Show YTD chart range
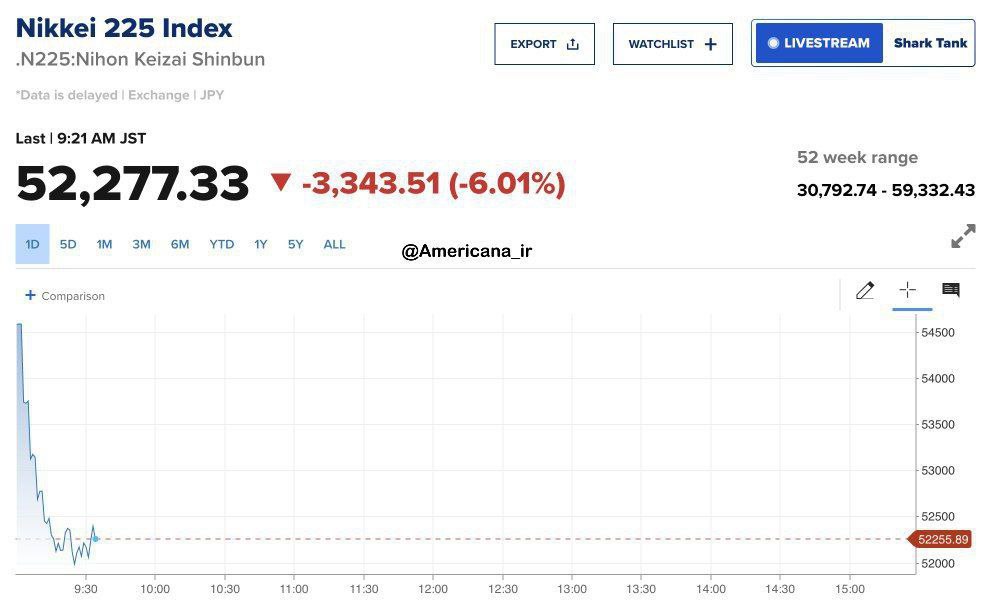The image size is (984, 602). pos(221,244)
